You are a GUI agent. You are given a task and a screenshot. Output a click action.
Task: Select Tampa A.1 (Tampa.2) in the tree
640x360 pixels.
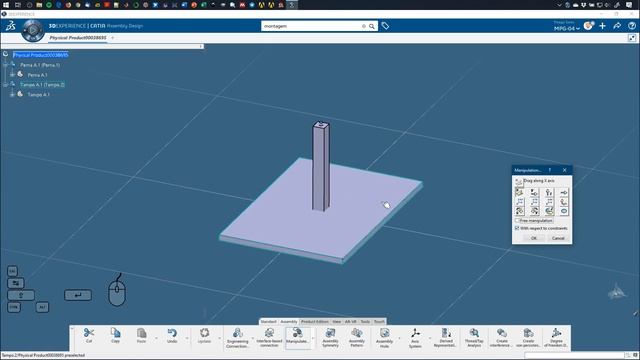point(42,84)
